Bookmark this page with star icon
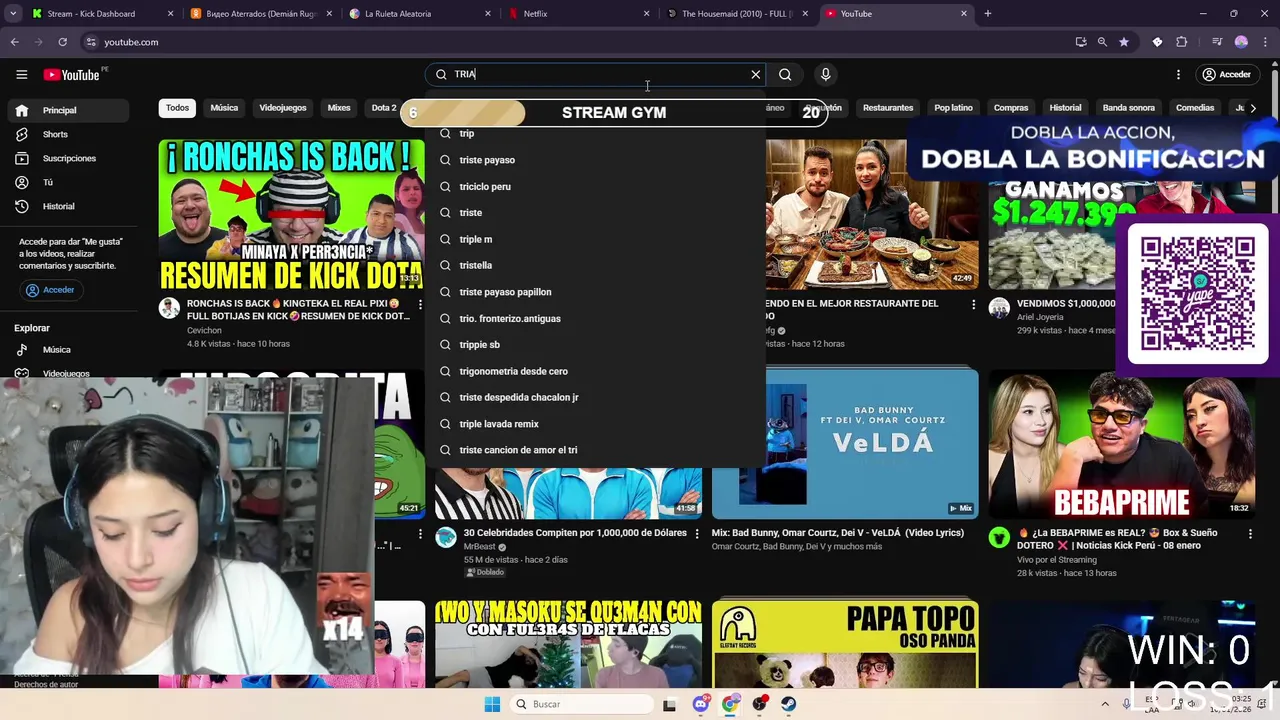This screenshot has width=1280, height=720. tap(1124, 42)
